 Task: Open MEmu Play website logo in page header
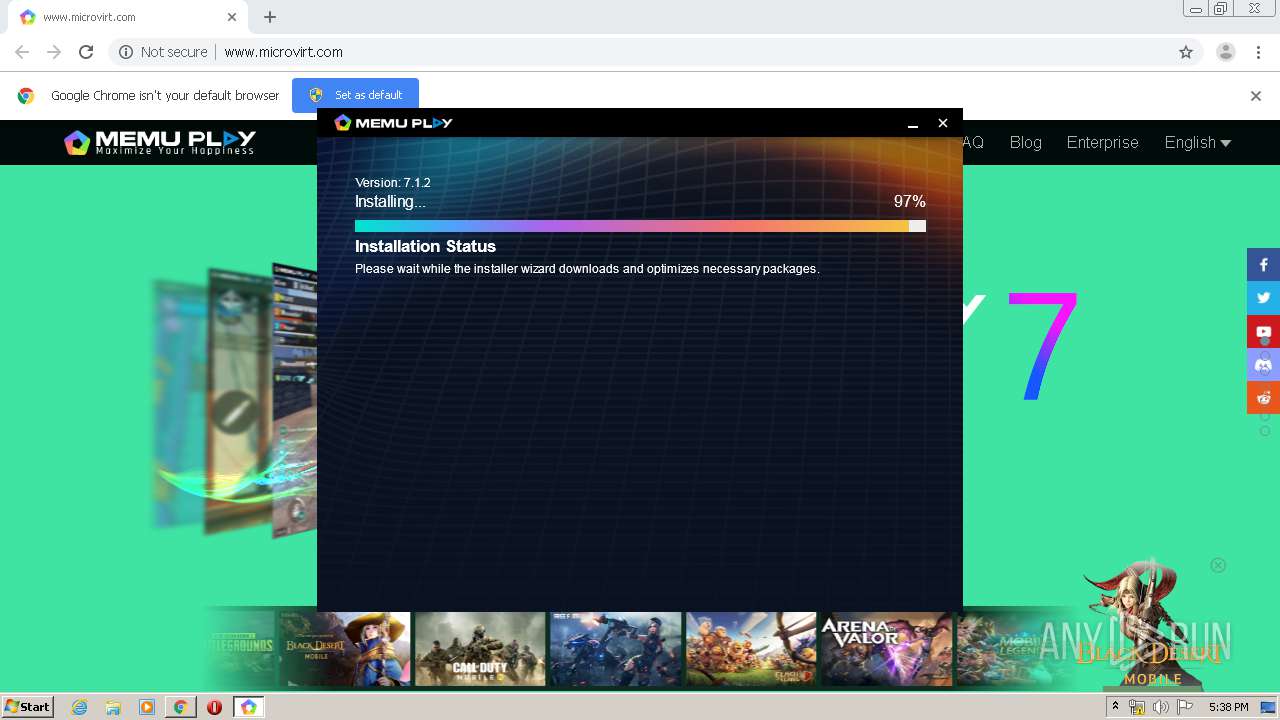(x=160, y=143)
